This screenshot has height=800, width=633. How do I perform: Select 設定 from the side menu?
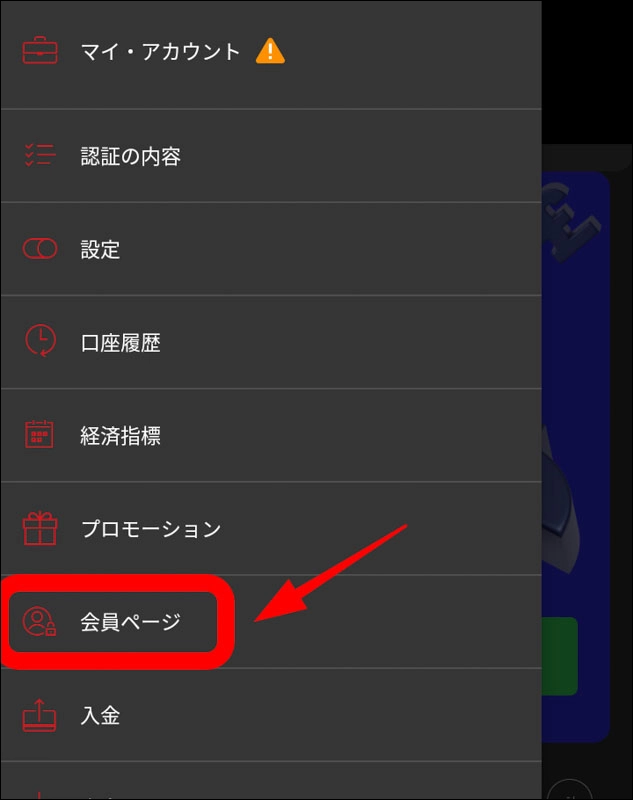271,249
